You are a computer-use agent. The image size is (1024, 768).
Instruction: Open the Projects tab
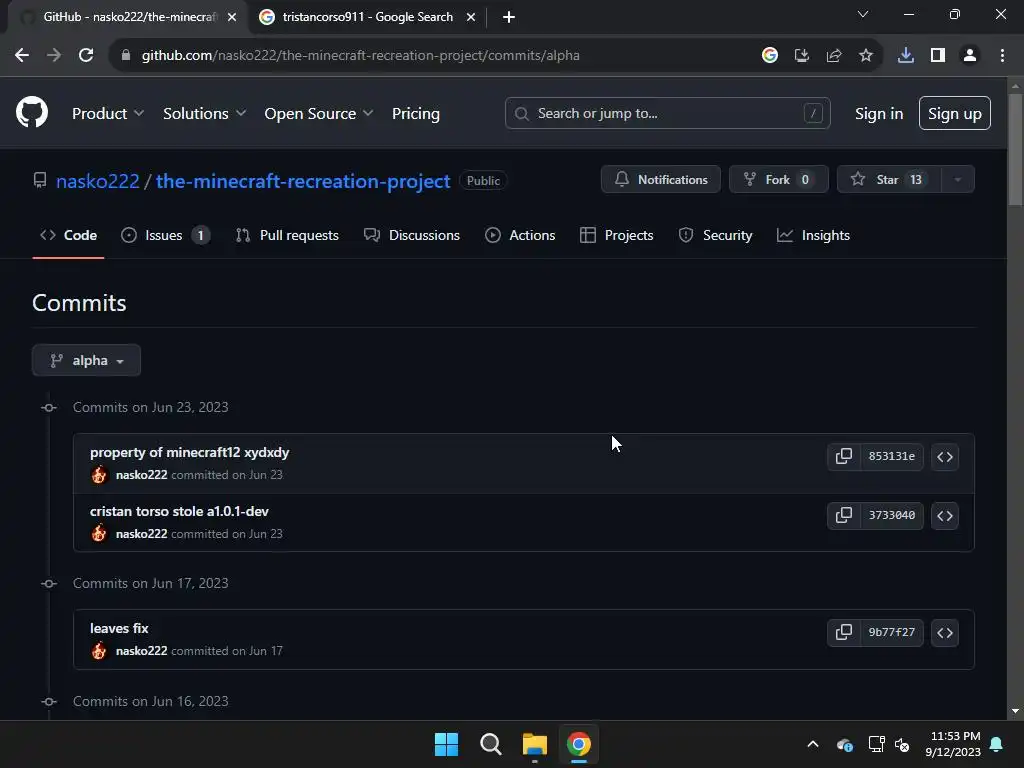[x=616, y=235]
